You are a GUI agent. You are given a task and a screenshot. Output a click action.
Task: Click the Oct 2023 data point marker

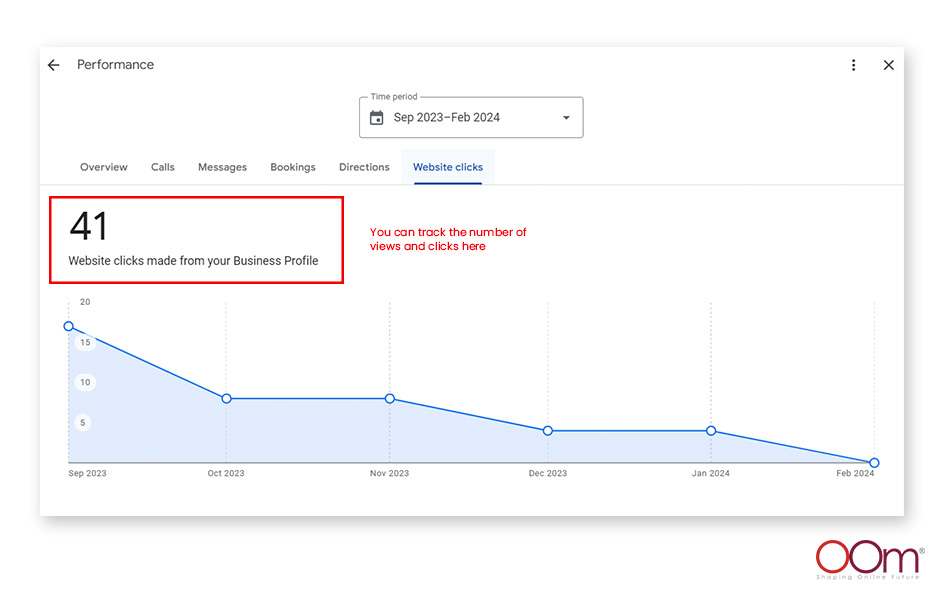[226, 398]
